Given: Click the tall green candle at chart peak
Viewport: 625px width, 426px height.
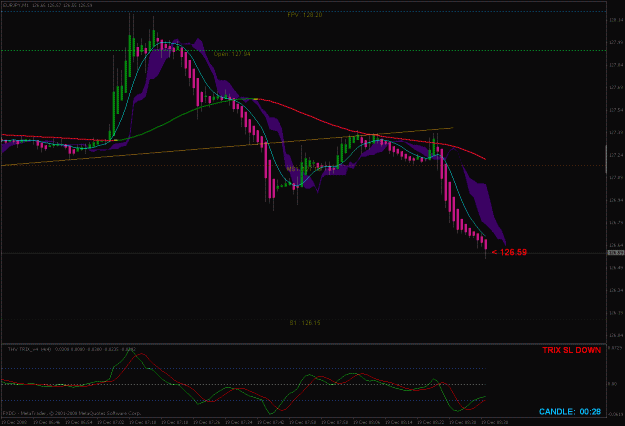Looking at the screenshot, I should (130, 56).
